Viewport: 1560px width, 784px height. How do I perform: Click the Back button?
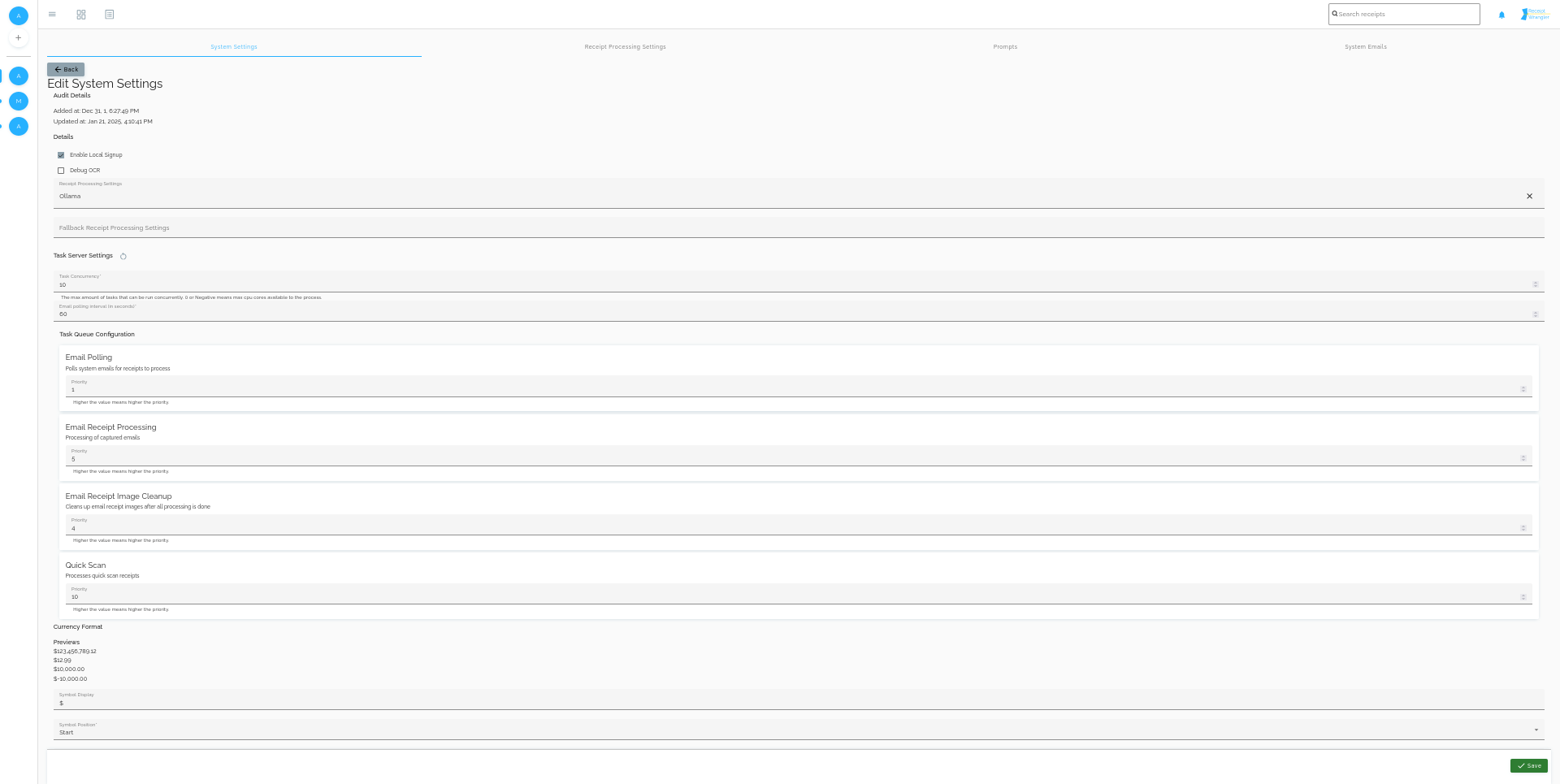point(66,70)
